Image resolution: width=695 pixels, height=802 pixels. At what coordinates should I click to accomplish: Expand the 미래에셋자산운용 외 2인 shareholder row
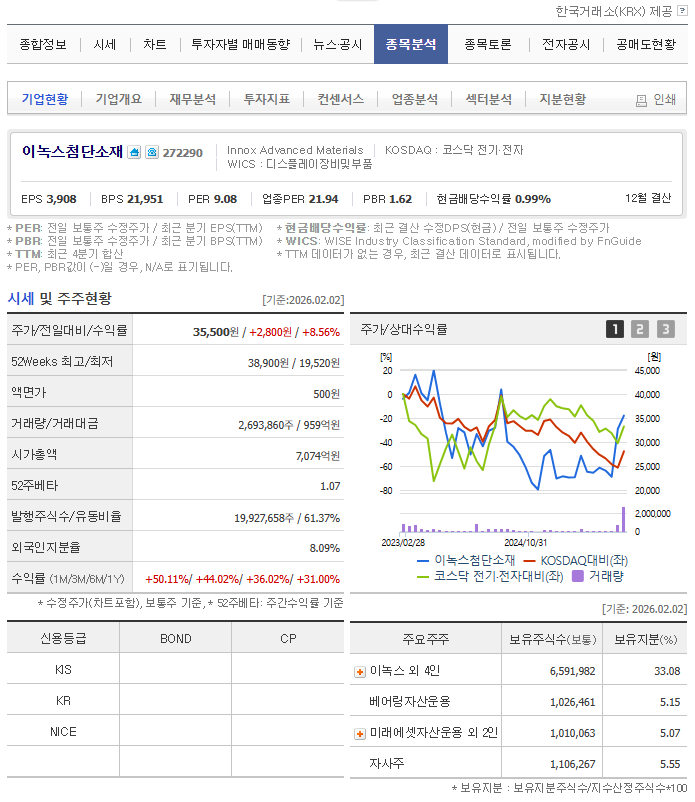coord(360,734)
